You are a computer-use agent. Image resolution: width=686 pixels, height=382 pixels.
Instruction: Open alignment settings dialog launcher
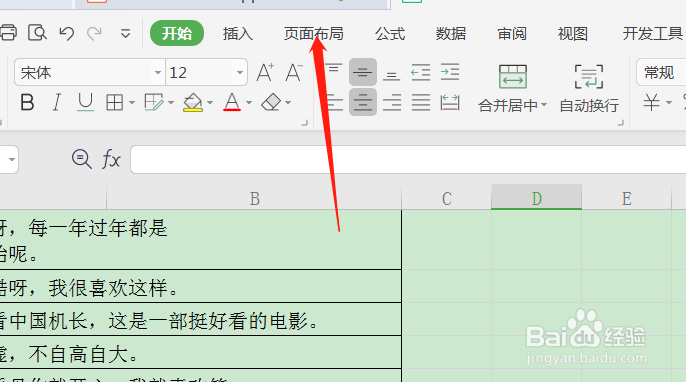pos(620,123)
